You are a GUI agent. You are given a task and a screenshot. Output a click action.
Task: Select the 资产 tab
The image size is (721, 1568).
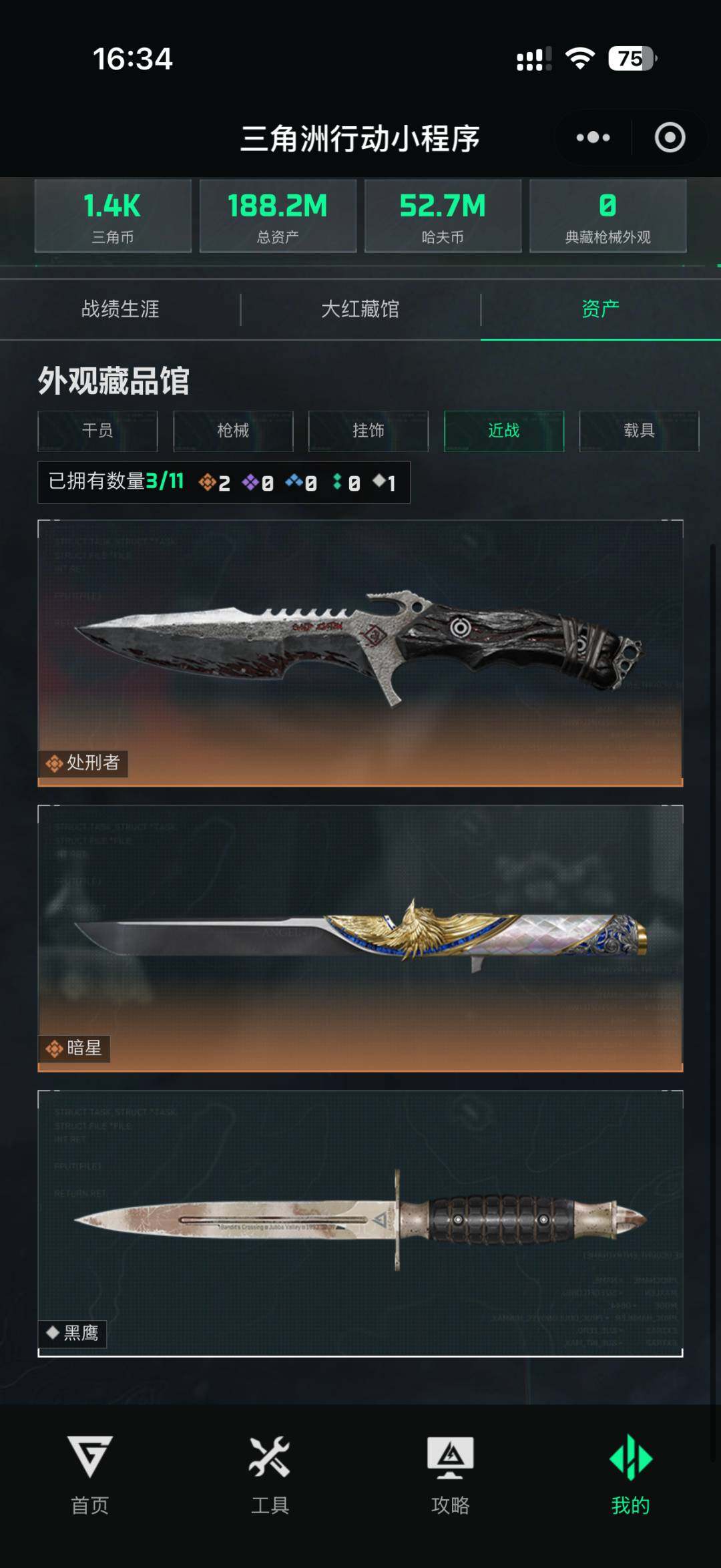[x=601, y=309]
